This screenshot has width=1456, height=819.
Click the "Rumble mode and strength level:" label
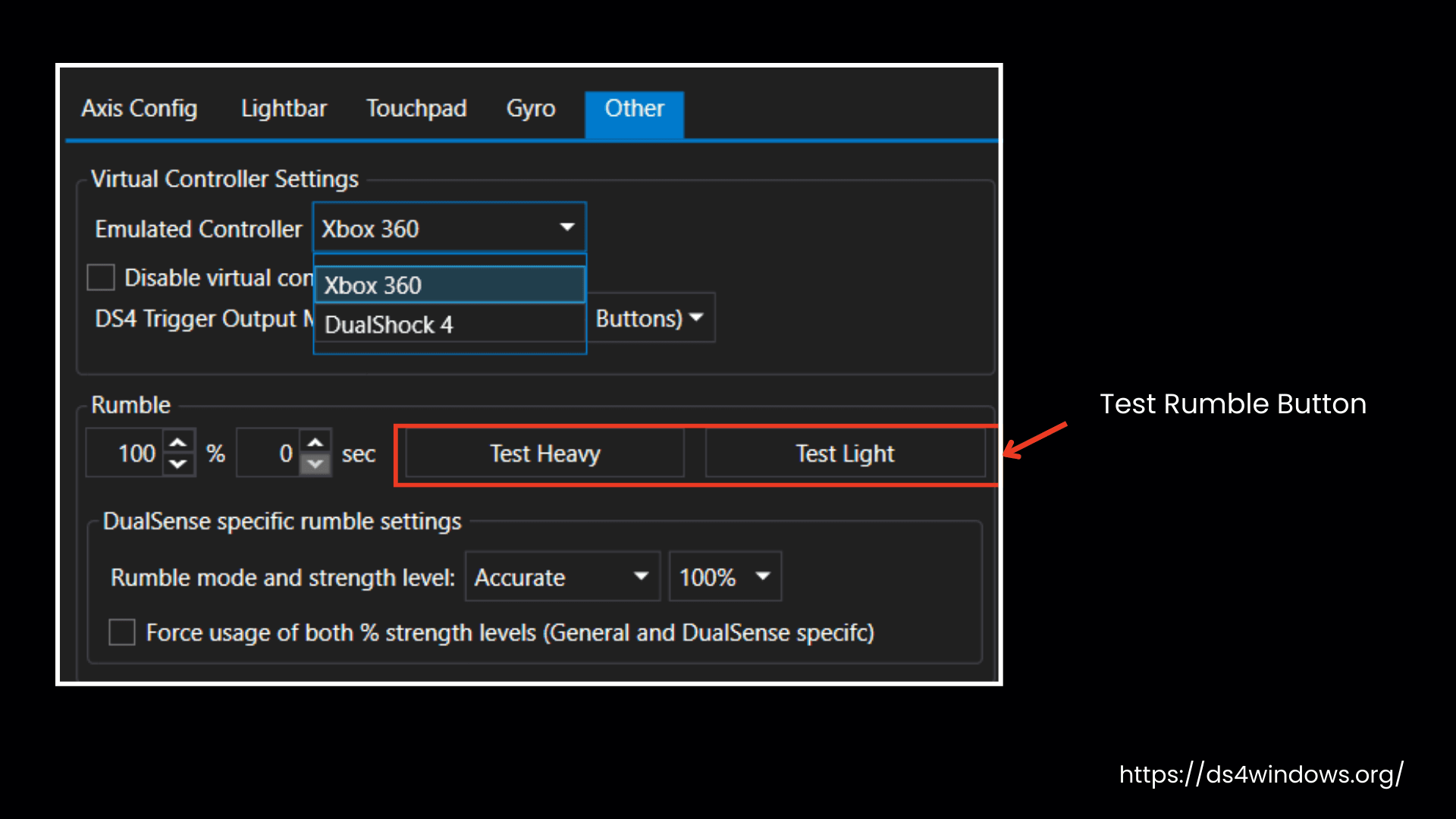[283, 578]
